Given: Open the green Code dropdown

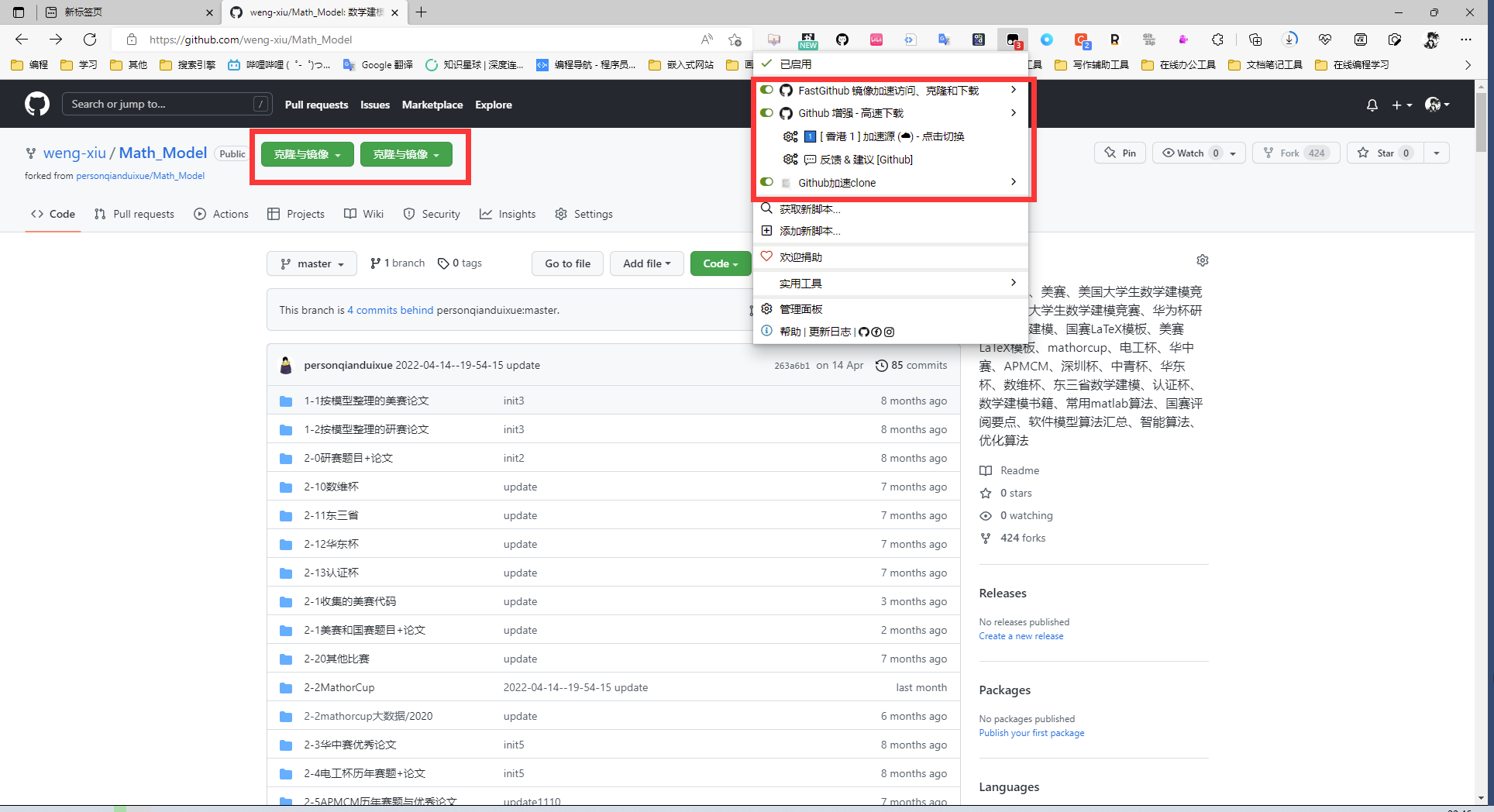Looking at the screenshot, I should point(721,263).
